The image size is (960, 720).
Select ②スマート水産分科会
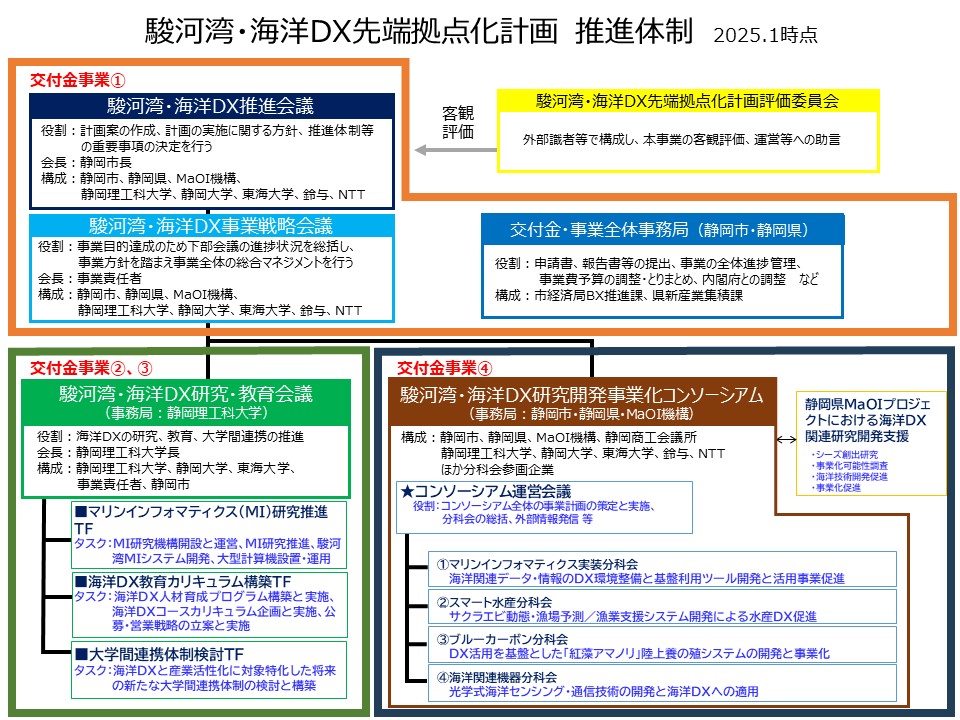(494, 602)
